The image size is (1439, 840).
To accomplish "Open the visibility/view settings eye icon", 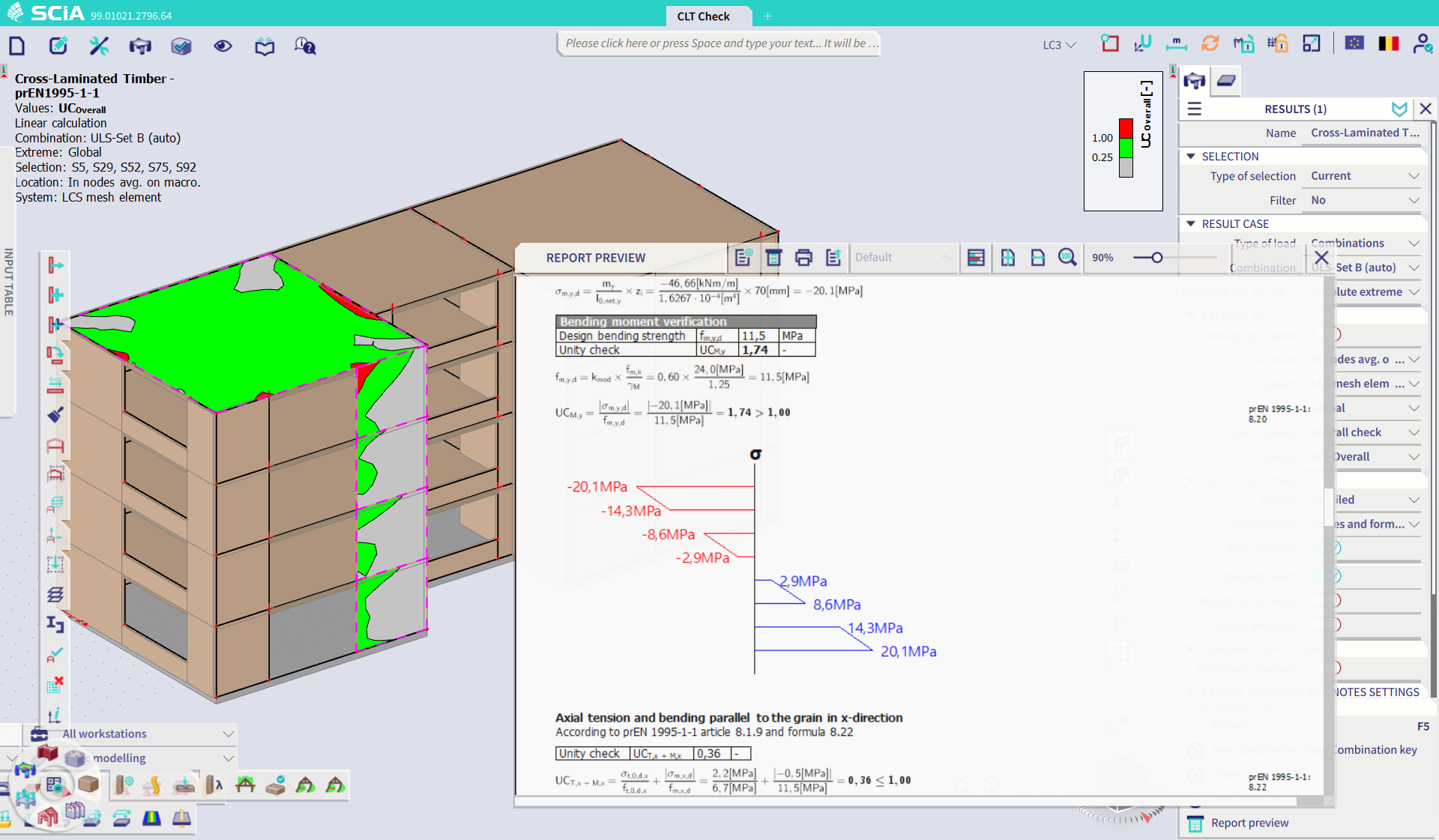I will 223,46.
